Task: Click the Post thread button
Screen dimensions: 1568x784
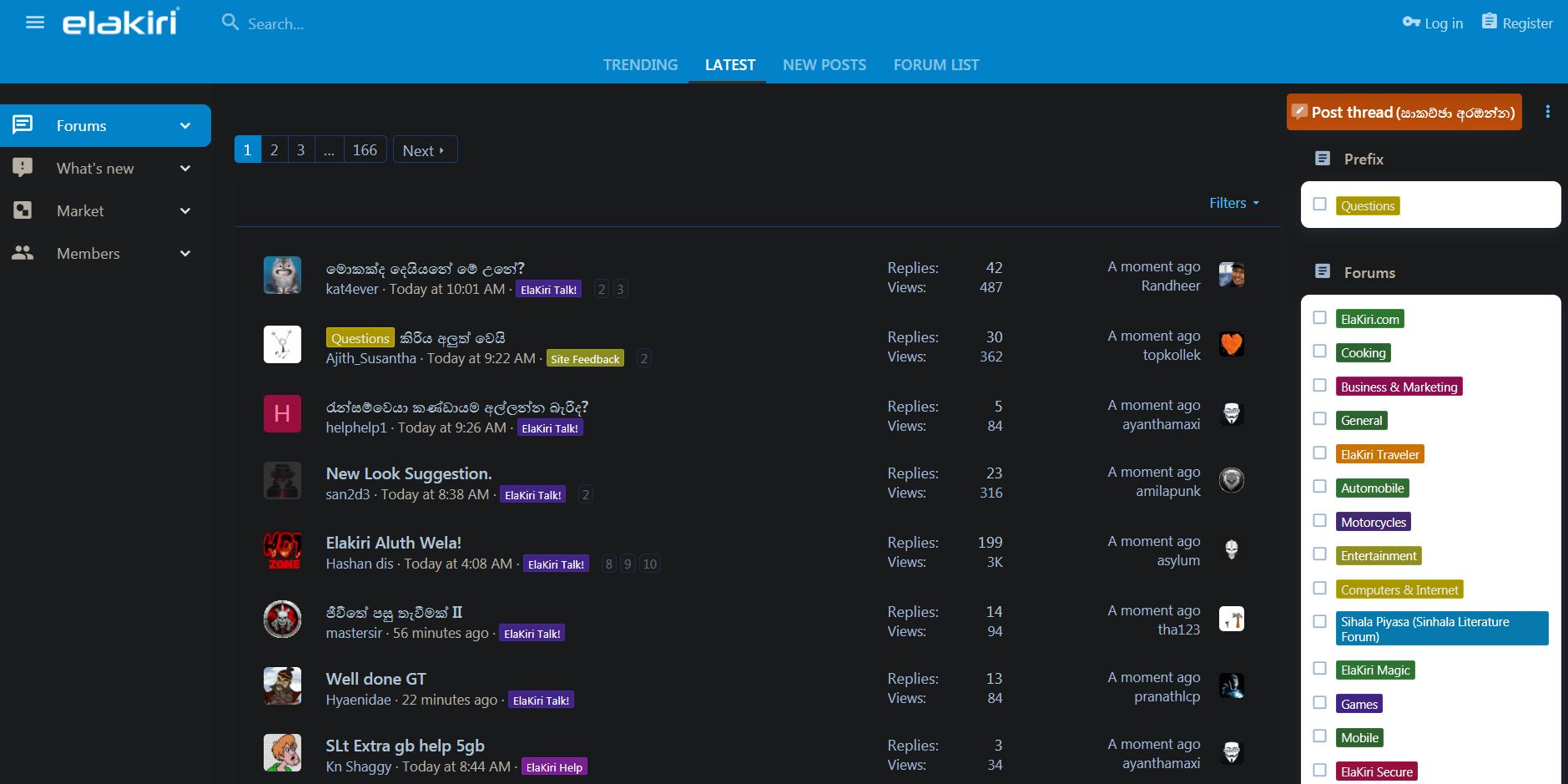Action: click(x=1404, y=112)
